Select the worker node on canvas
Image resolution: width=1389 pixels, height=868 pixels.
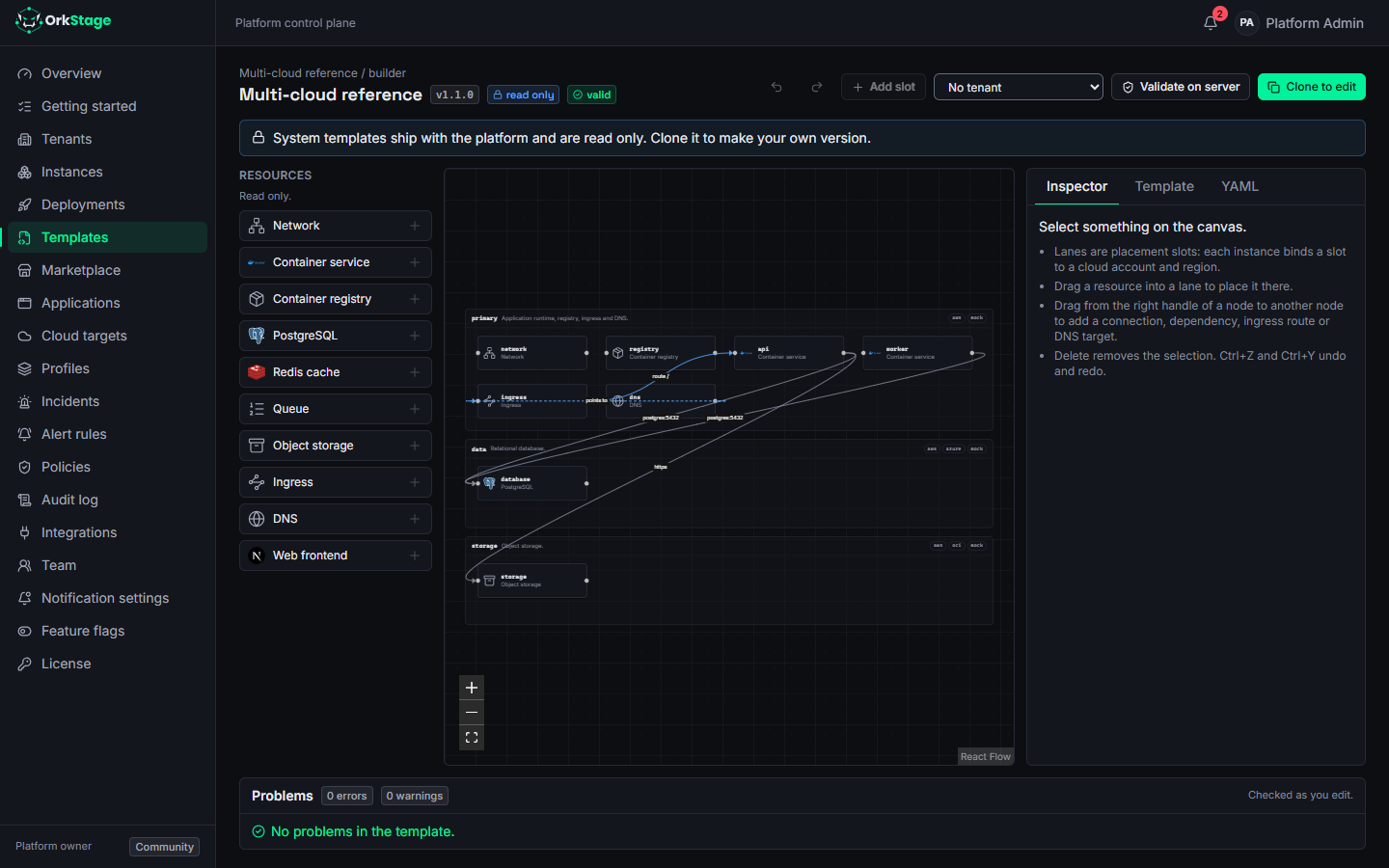917,353
